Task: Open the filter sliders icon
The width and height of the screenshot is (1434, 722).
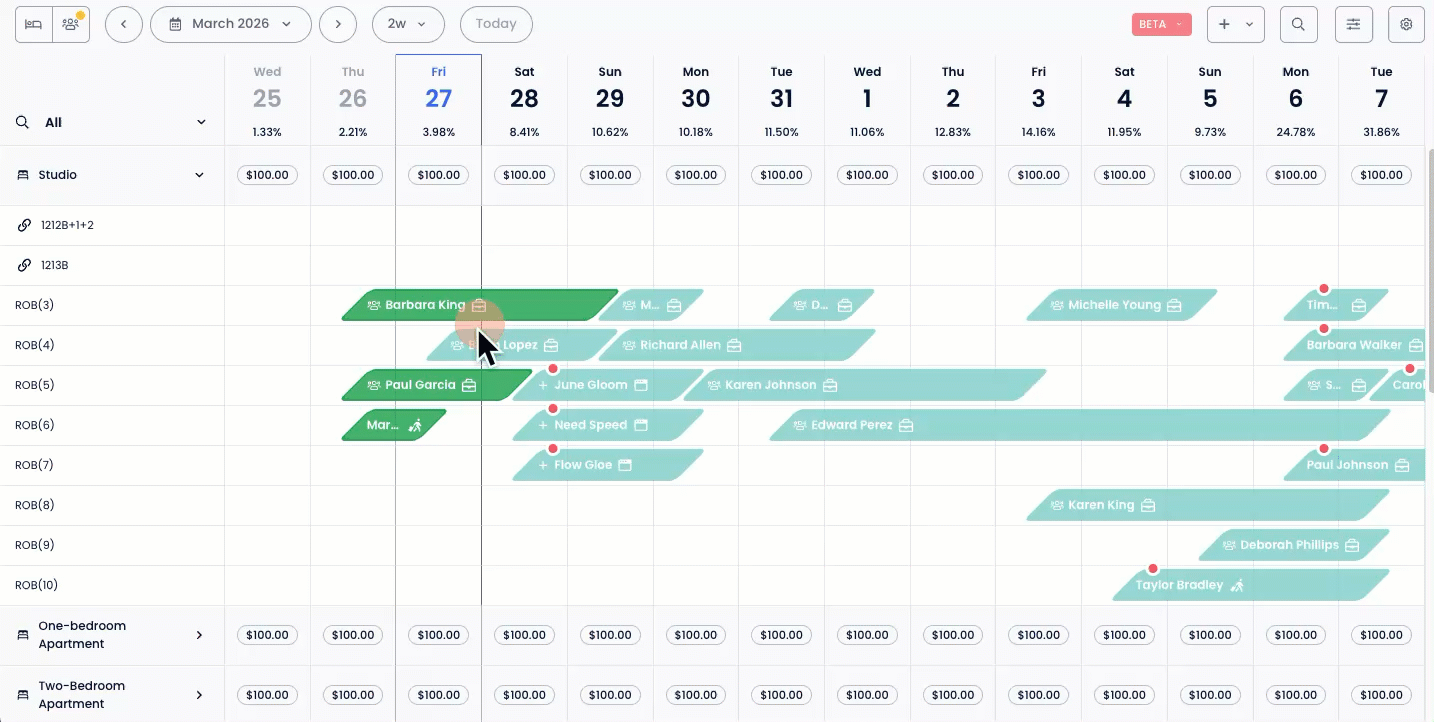Action: [1354, 24]
